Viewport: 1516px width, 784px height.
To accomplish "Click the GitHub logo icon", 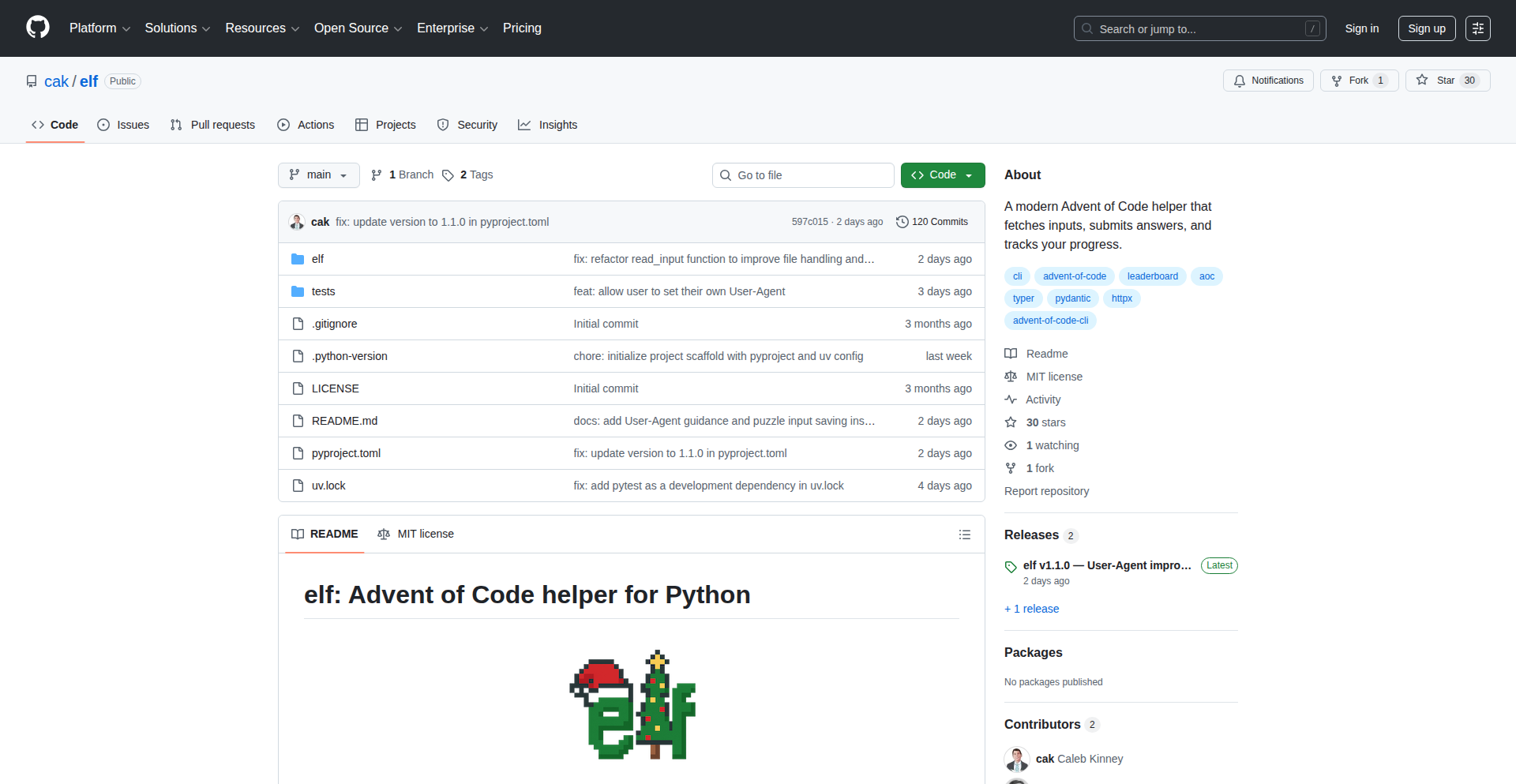I will 38,28.
